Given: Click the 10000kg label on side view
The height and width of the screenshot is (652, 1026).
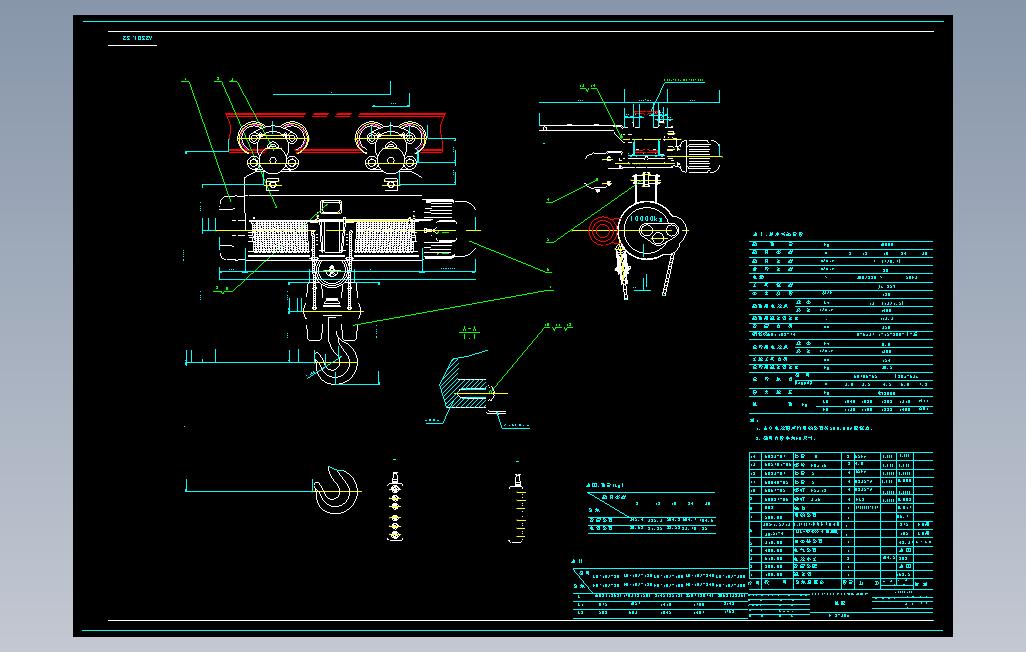Looking at the screenshot, I should click(x=646, y=219).
